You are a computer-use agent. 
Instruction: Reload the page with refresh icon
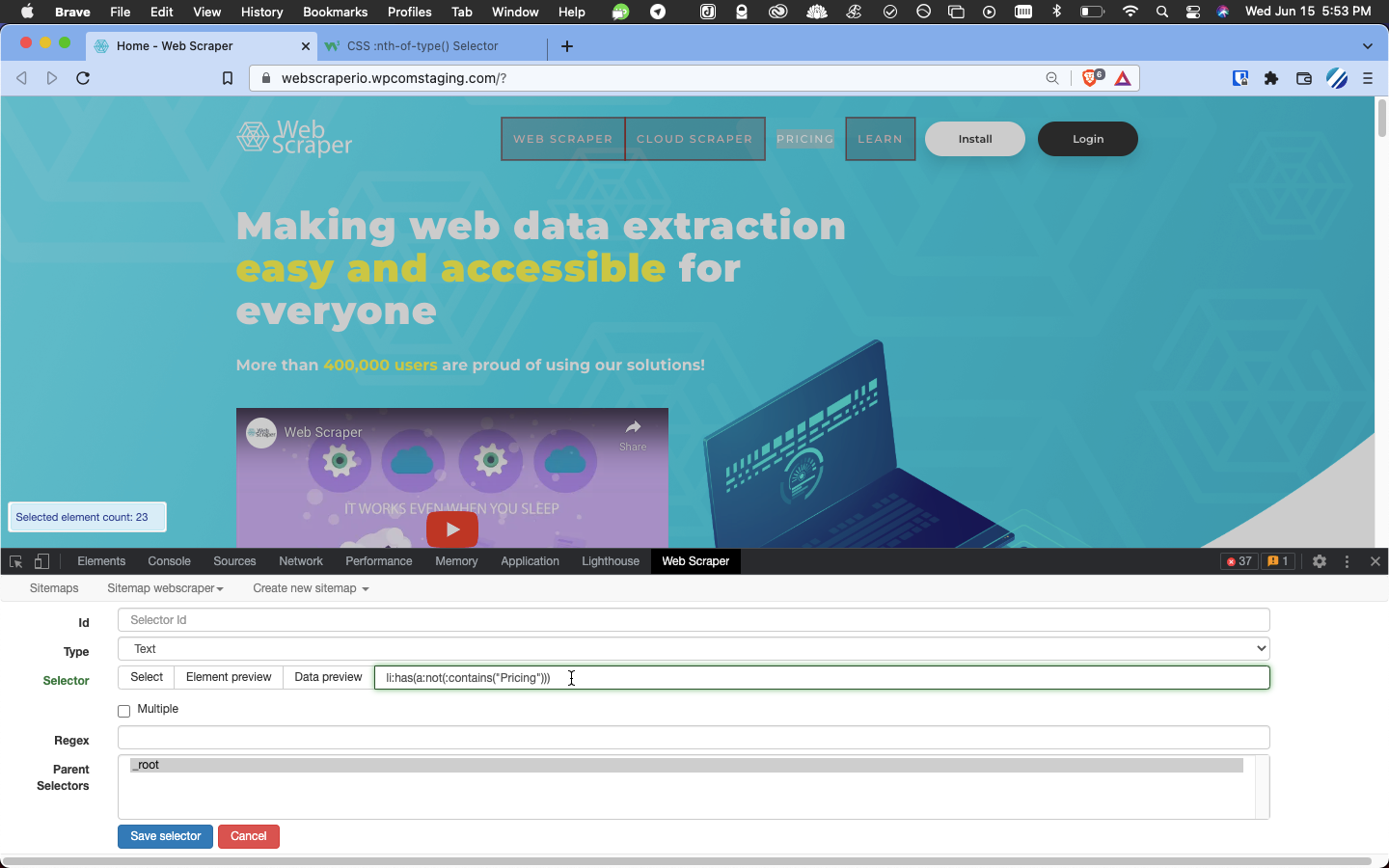coord(83,78)
